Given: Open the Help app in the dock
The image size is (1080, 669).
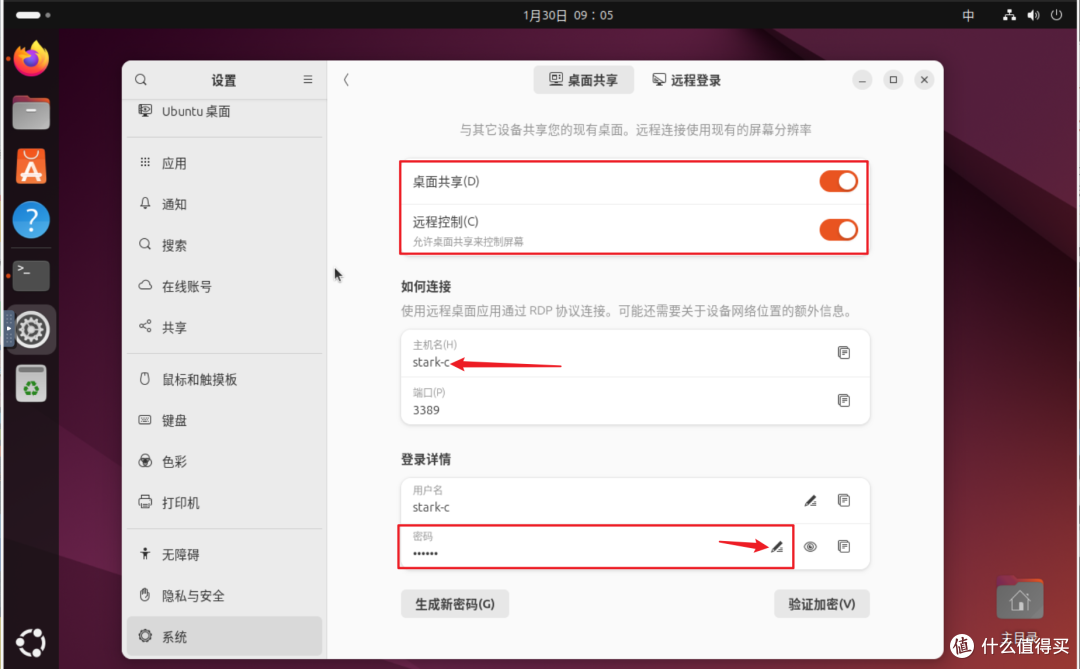Looking at the screenshot, I should click(31, 220).
